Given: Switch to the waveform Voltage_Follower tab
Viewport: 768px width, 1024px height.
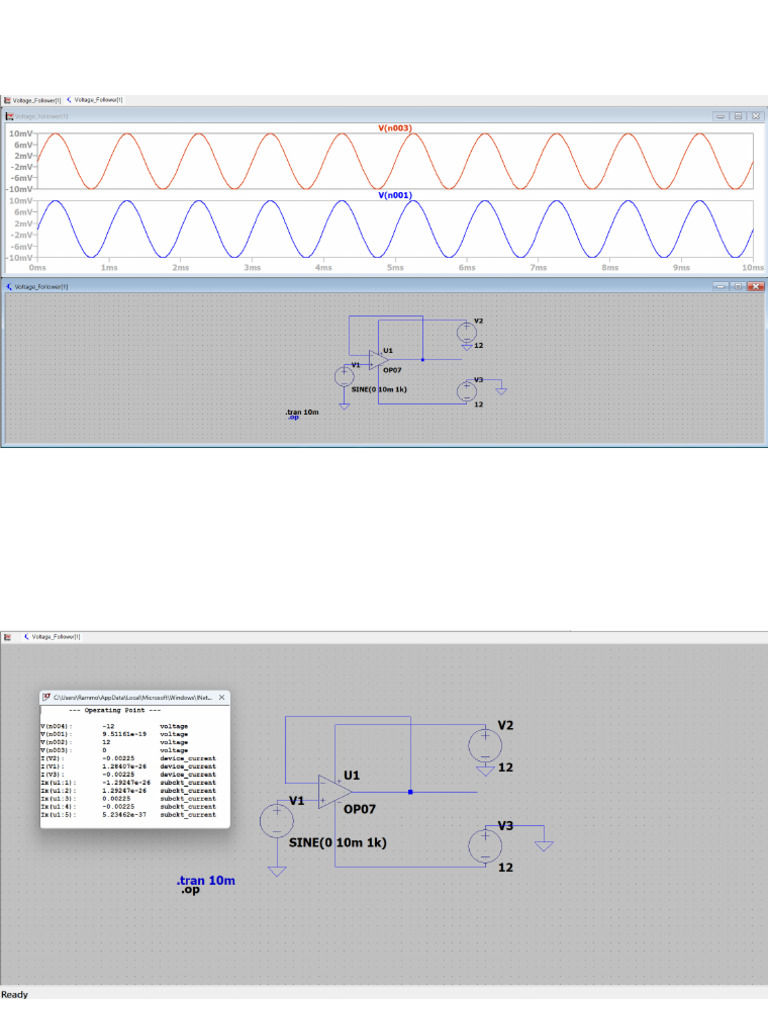Looking at the screenshot, I should pyautogui.click(x=34, y=100).
